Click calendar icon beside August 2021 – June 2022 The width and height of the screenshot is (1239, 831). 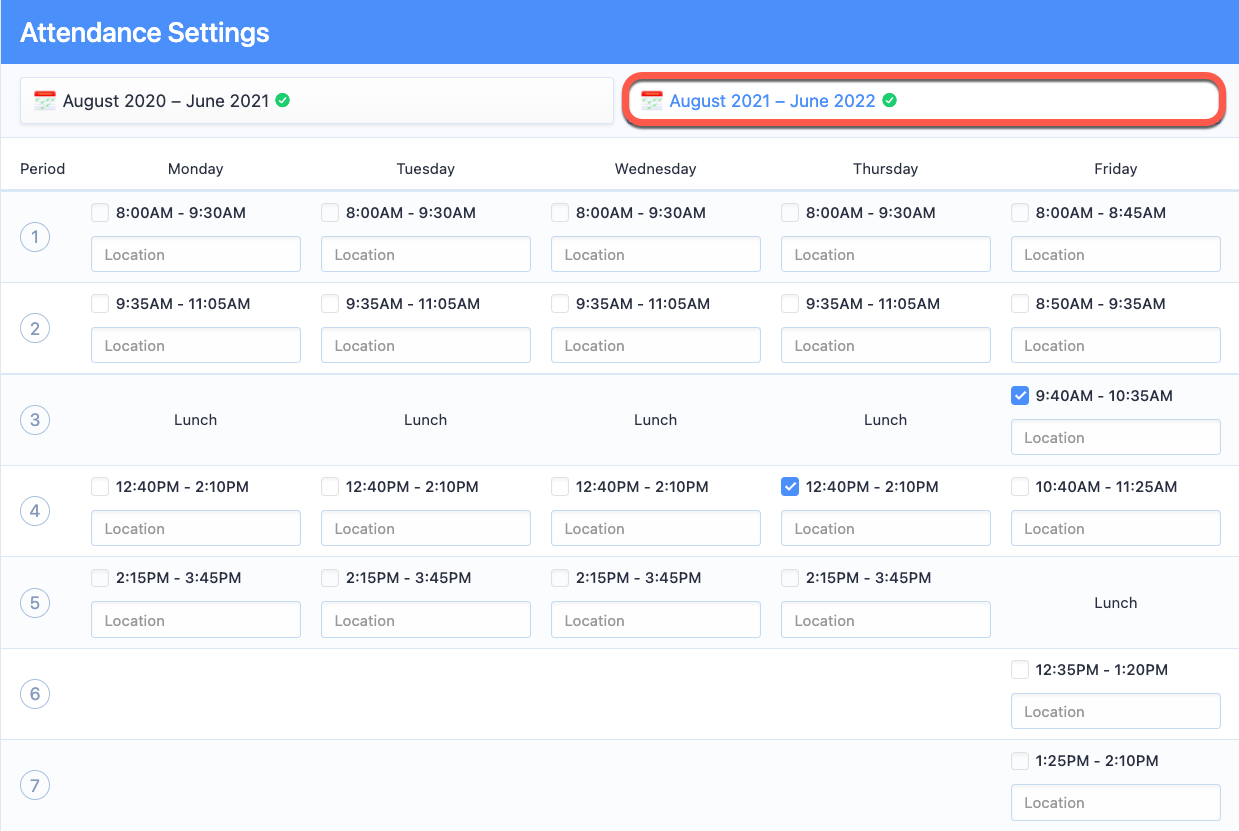pos(652,101)
